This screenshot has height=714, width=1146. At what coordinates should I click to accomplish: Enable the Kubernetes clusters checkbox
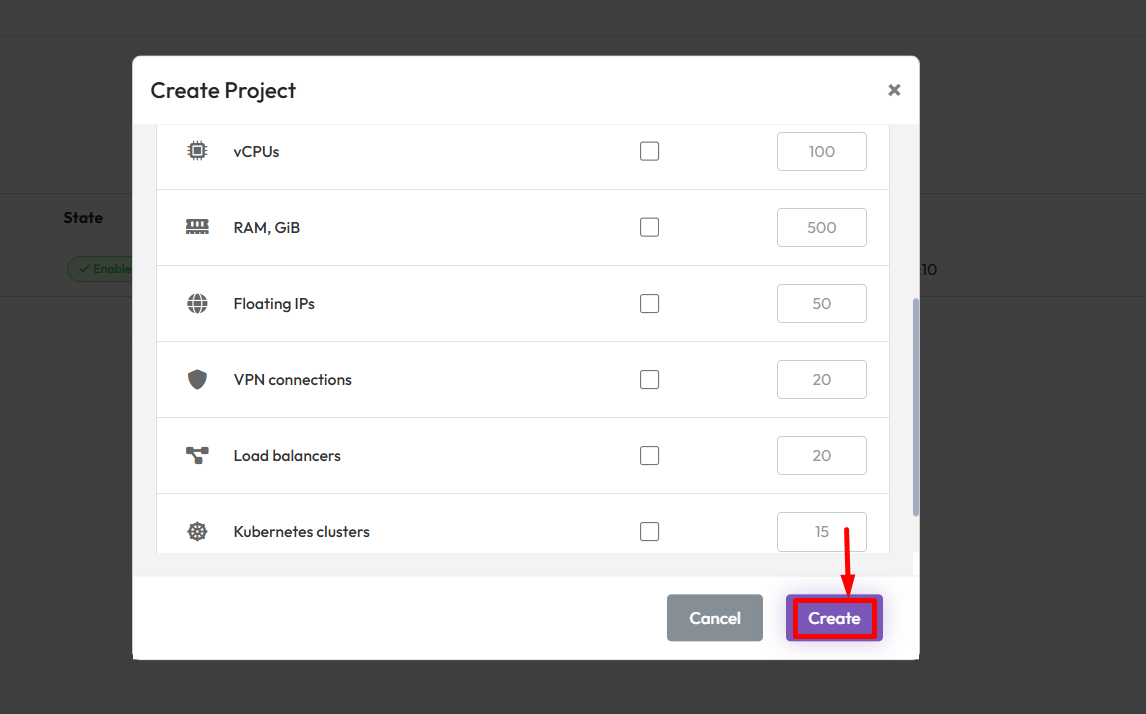coord(650,531)
